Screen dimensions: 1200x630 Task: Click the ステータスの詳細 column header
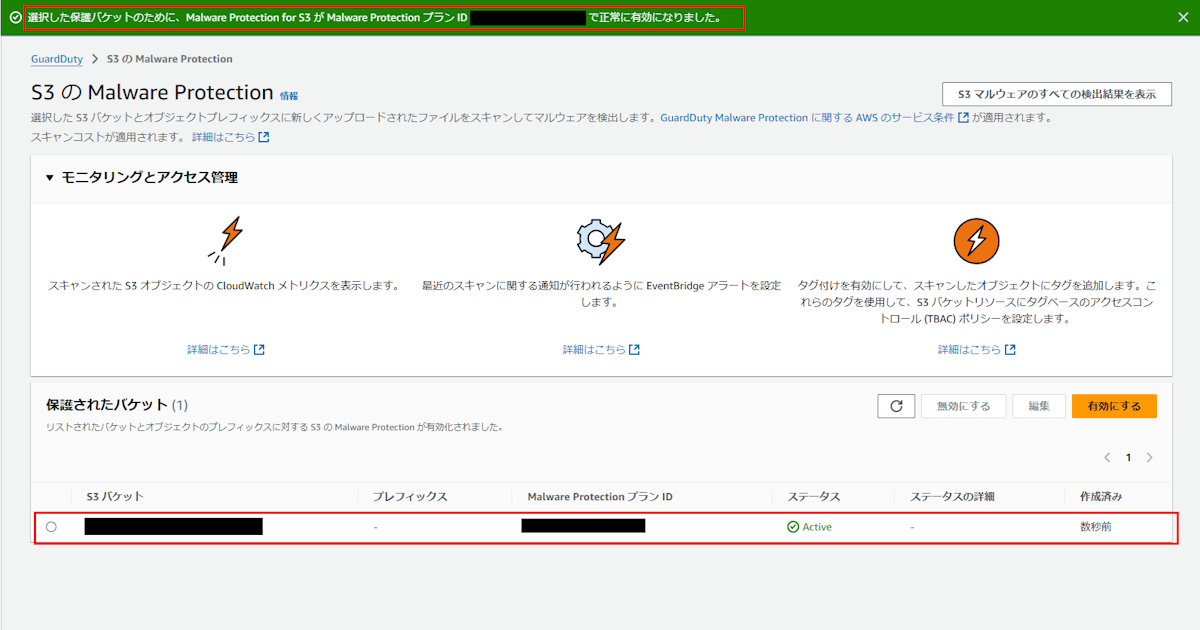coord(952,497)
